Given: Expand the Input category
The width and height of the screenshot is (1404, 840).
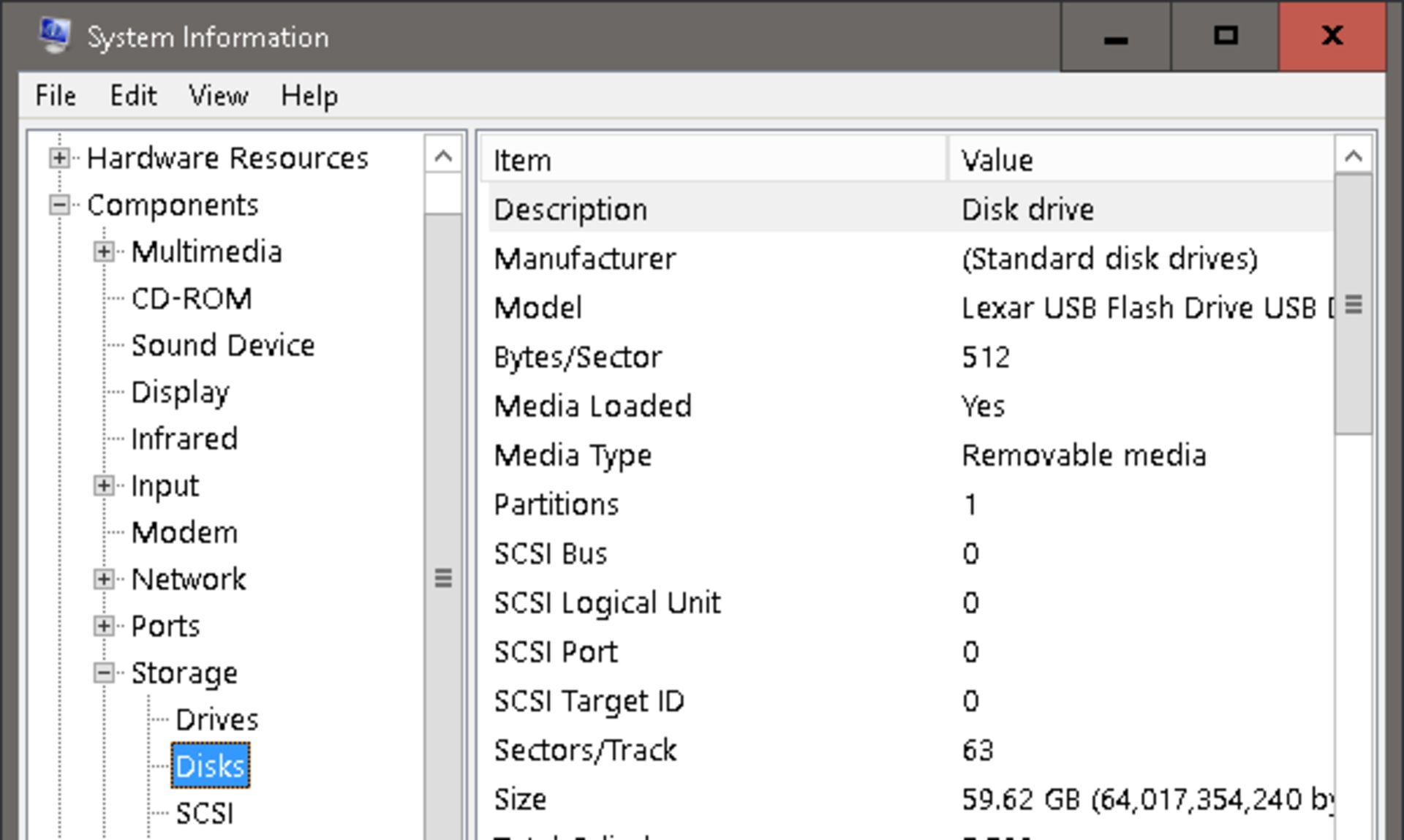Looking at the screenshot, I should coord(104,486).
